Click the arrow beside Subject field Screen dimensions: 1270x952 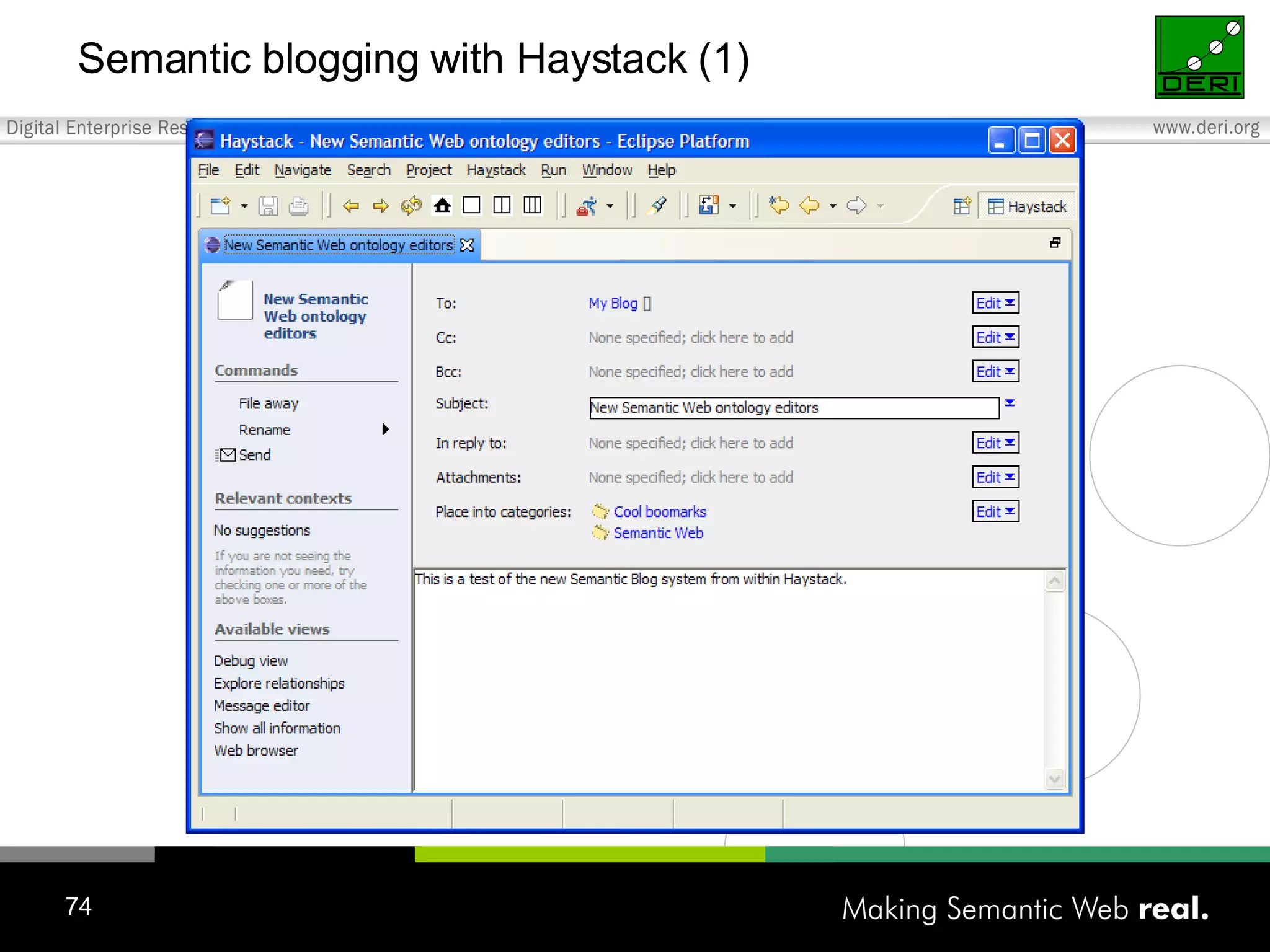1010,403
